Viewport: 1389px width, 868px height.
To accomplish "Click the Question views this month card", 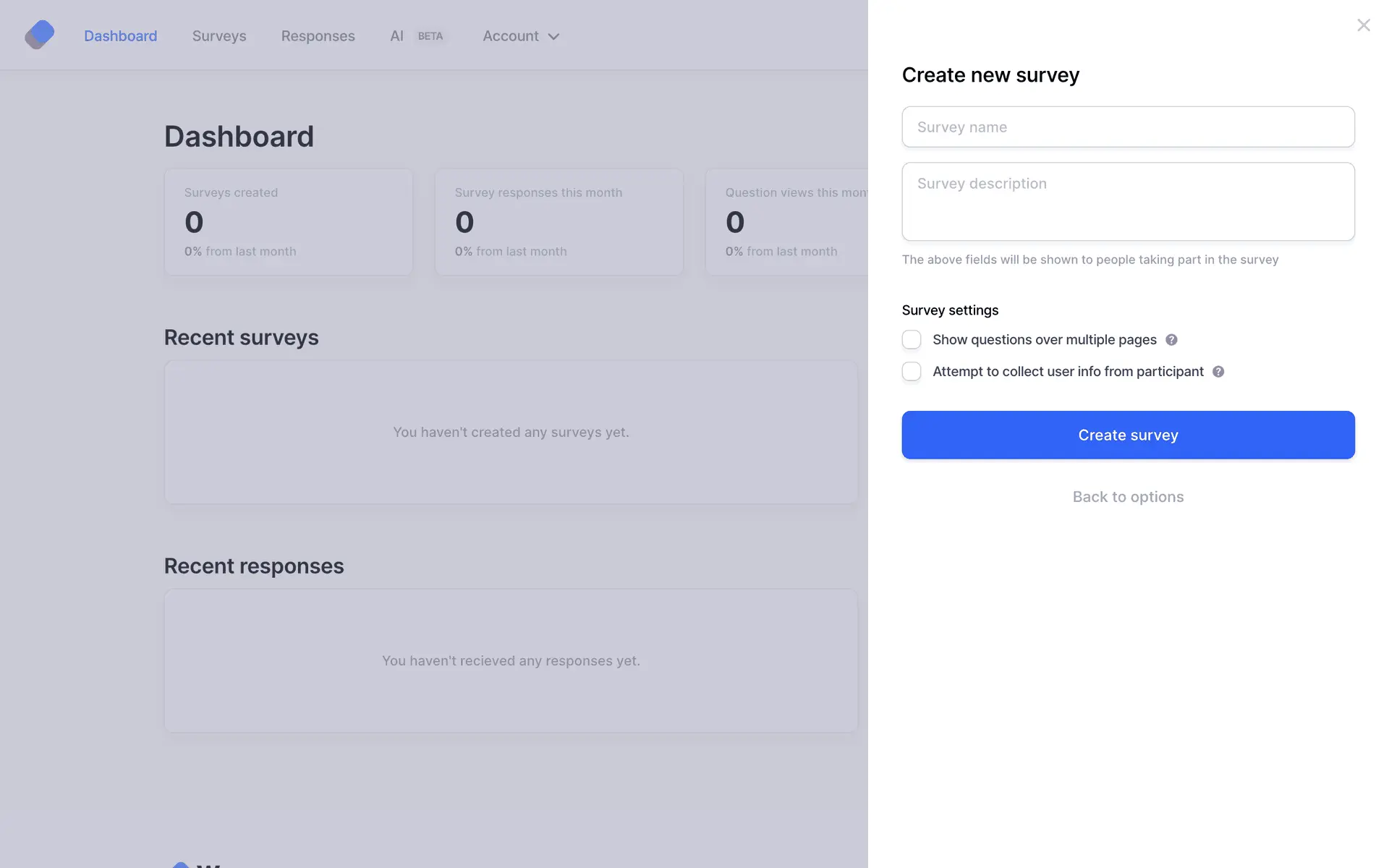I will click(787, 222).
